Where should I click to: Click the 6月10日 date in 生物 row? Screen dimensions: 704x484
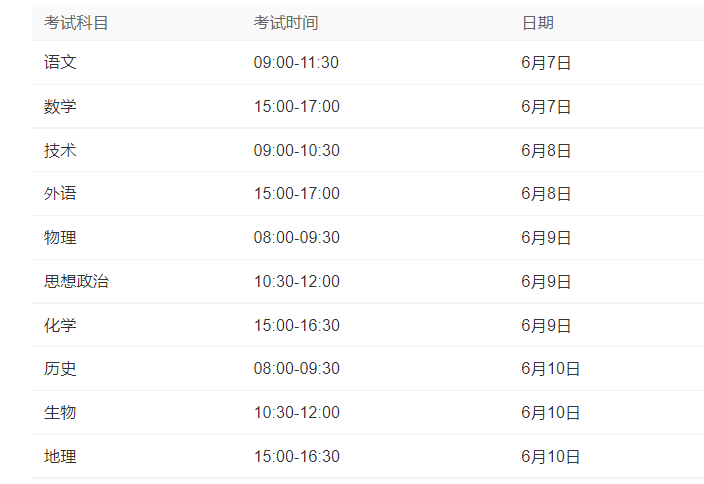coord(550,412)
